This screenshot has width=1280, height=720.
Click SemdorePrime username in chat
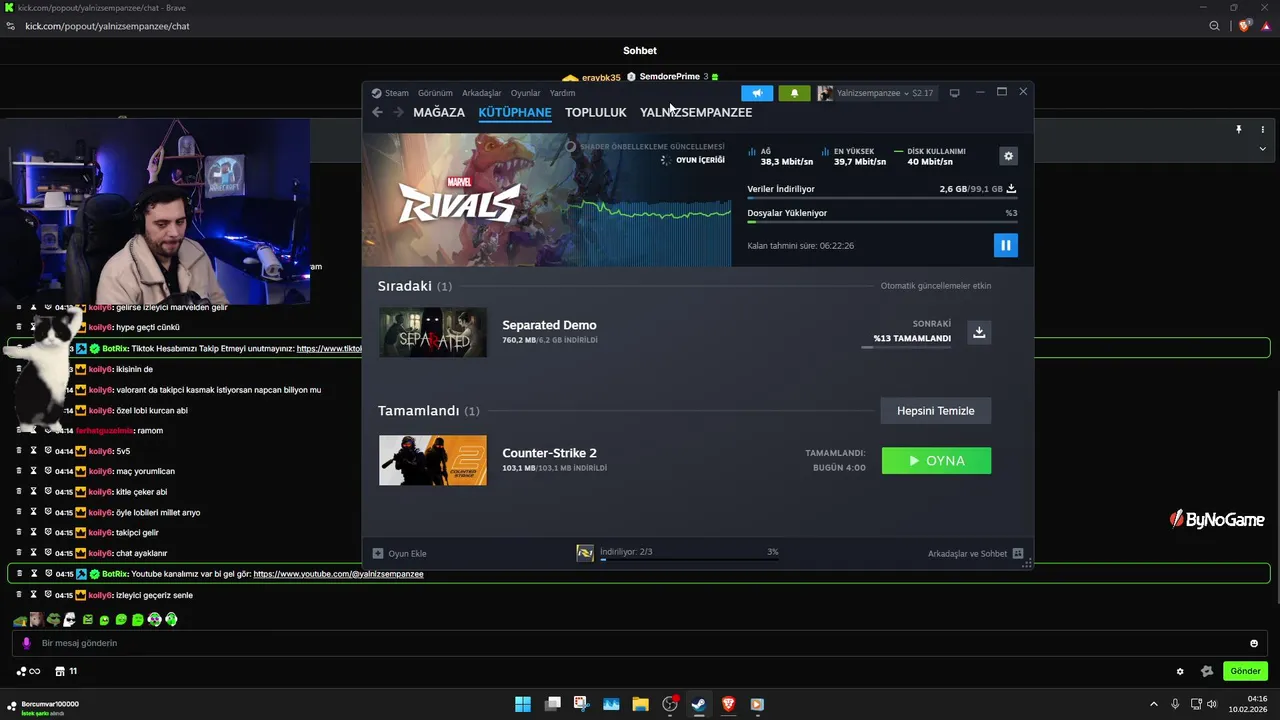click(x=669, y=77)
